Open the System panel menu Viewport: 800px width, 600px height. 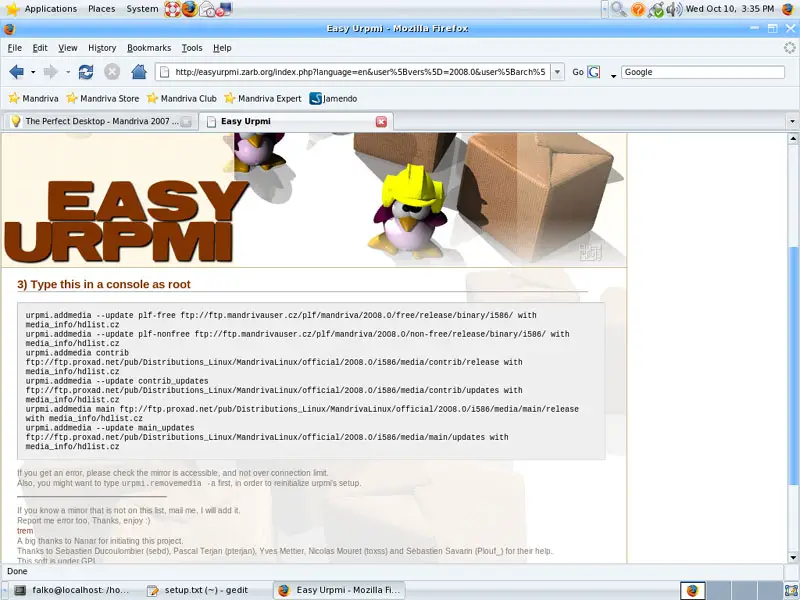pyautogui.click(x=142, y=9)
